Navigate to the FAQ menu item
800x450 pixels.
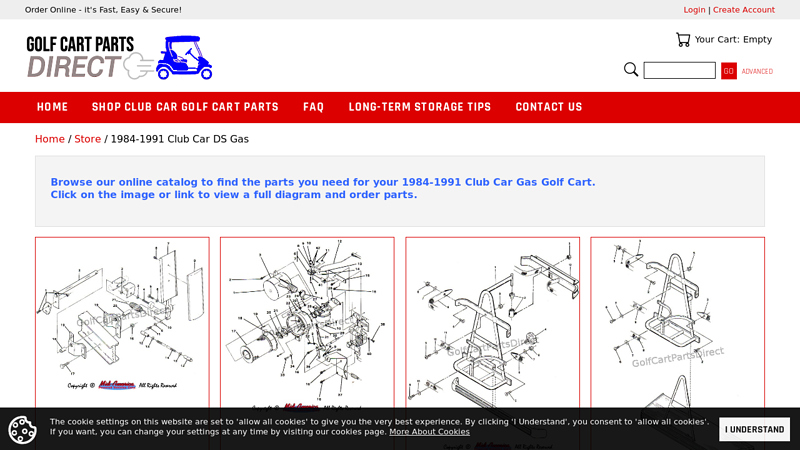click(314, 107)
